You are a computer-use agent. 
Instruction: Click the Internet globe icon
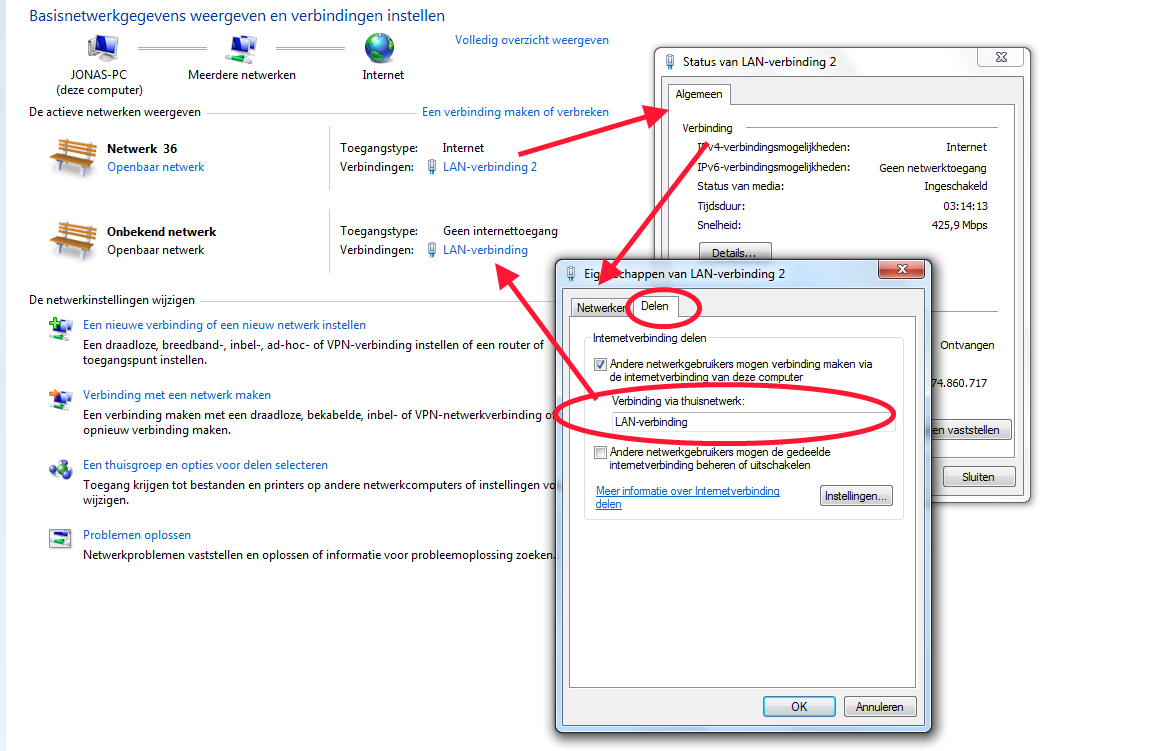(x=379, y=48)
